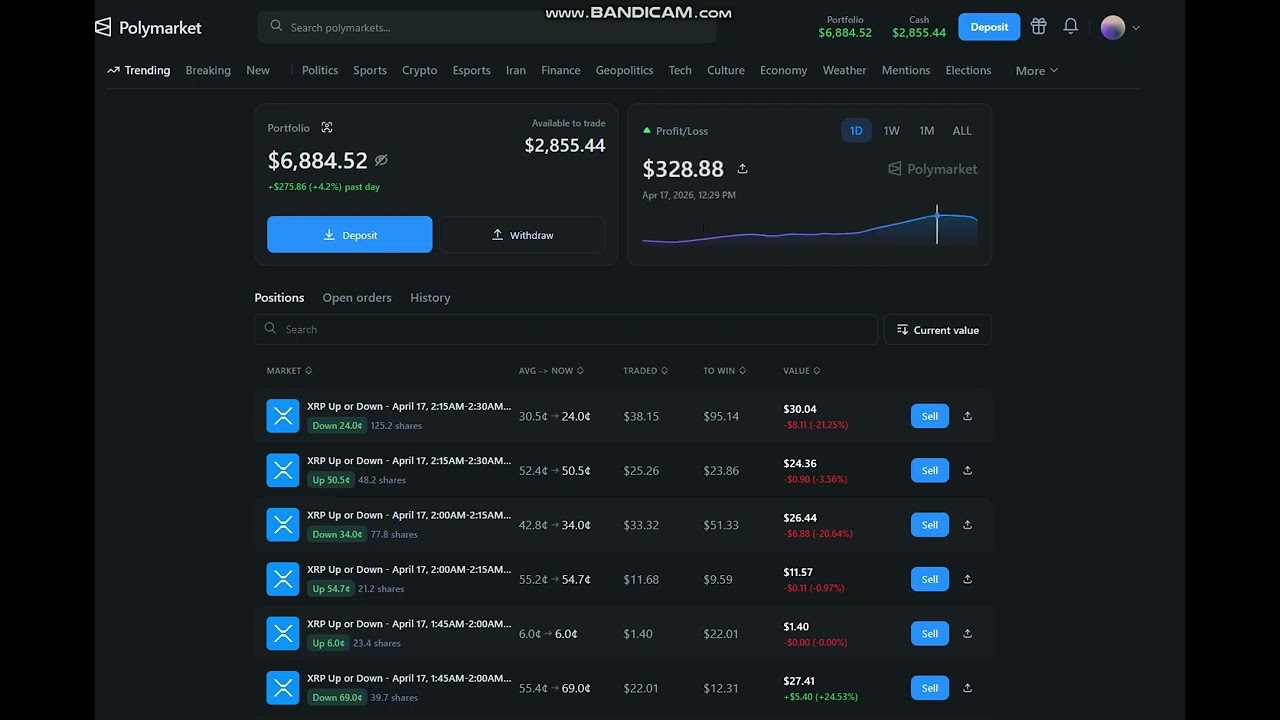This screenshot has width=1280, height=720.
Task: Open the Current value sort dropdown
Action: pos(938,330)
